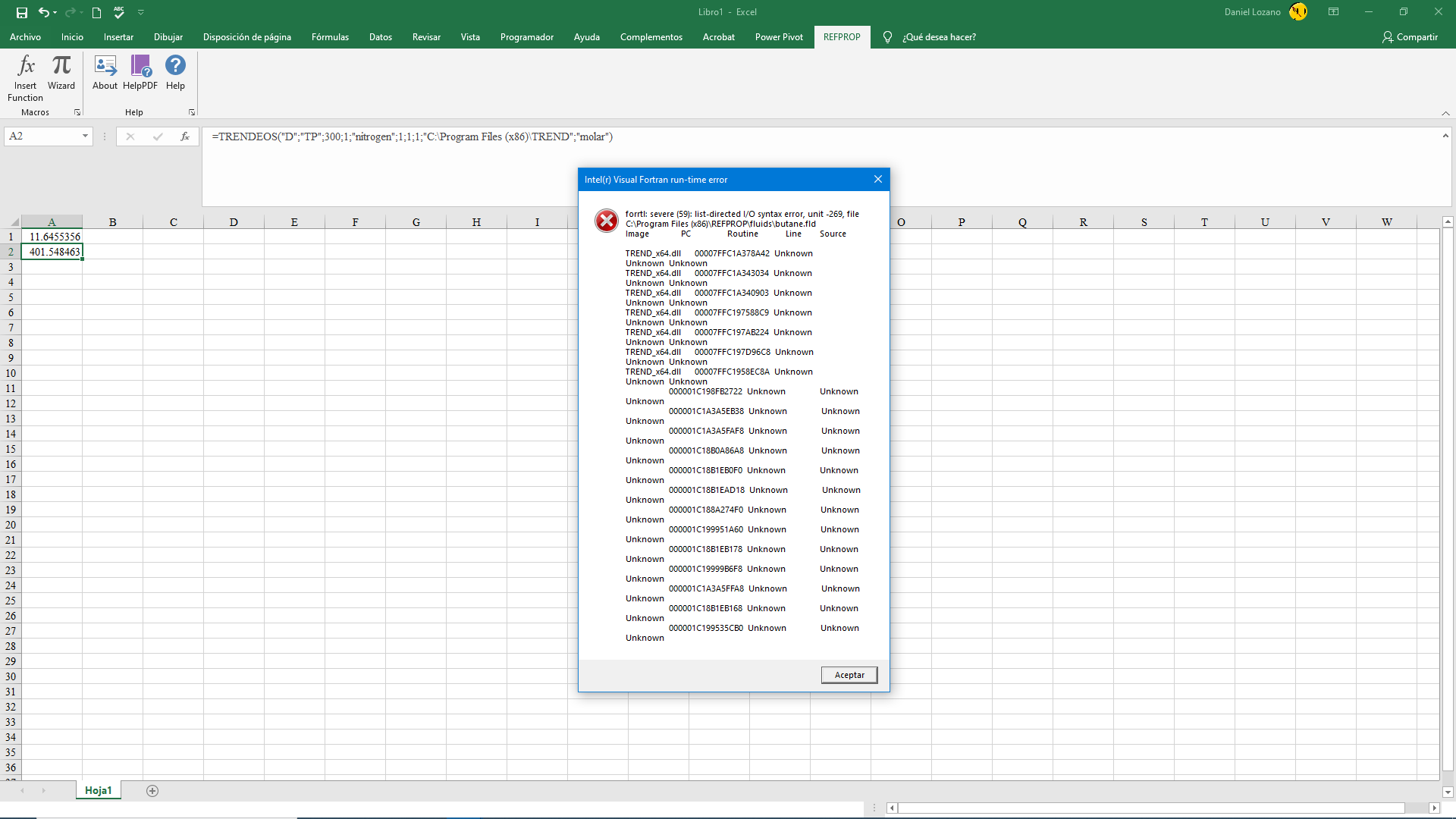Click the Help question mark icon
Screen dimensions: 1456x819
point(175,67)
